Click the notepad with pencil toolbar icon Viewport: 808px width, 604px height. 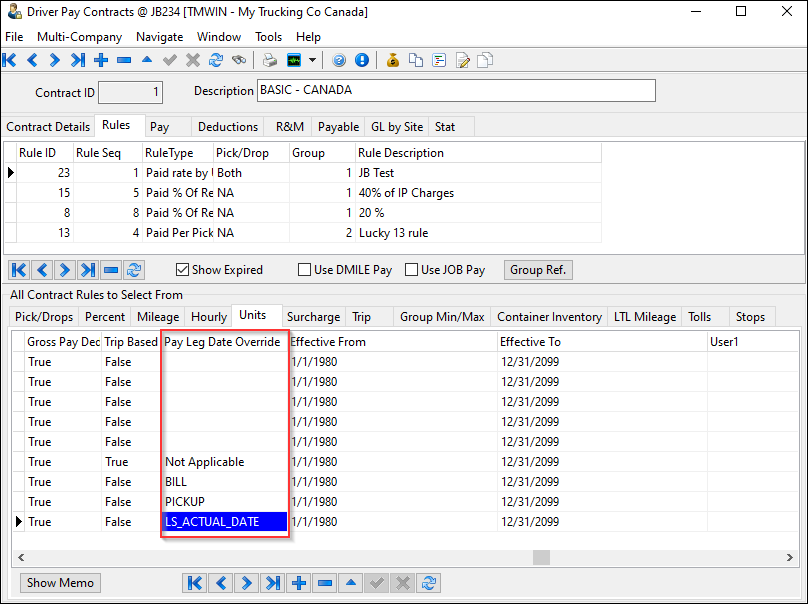click(x=462, y=60)
